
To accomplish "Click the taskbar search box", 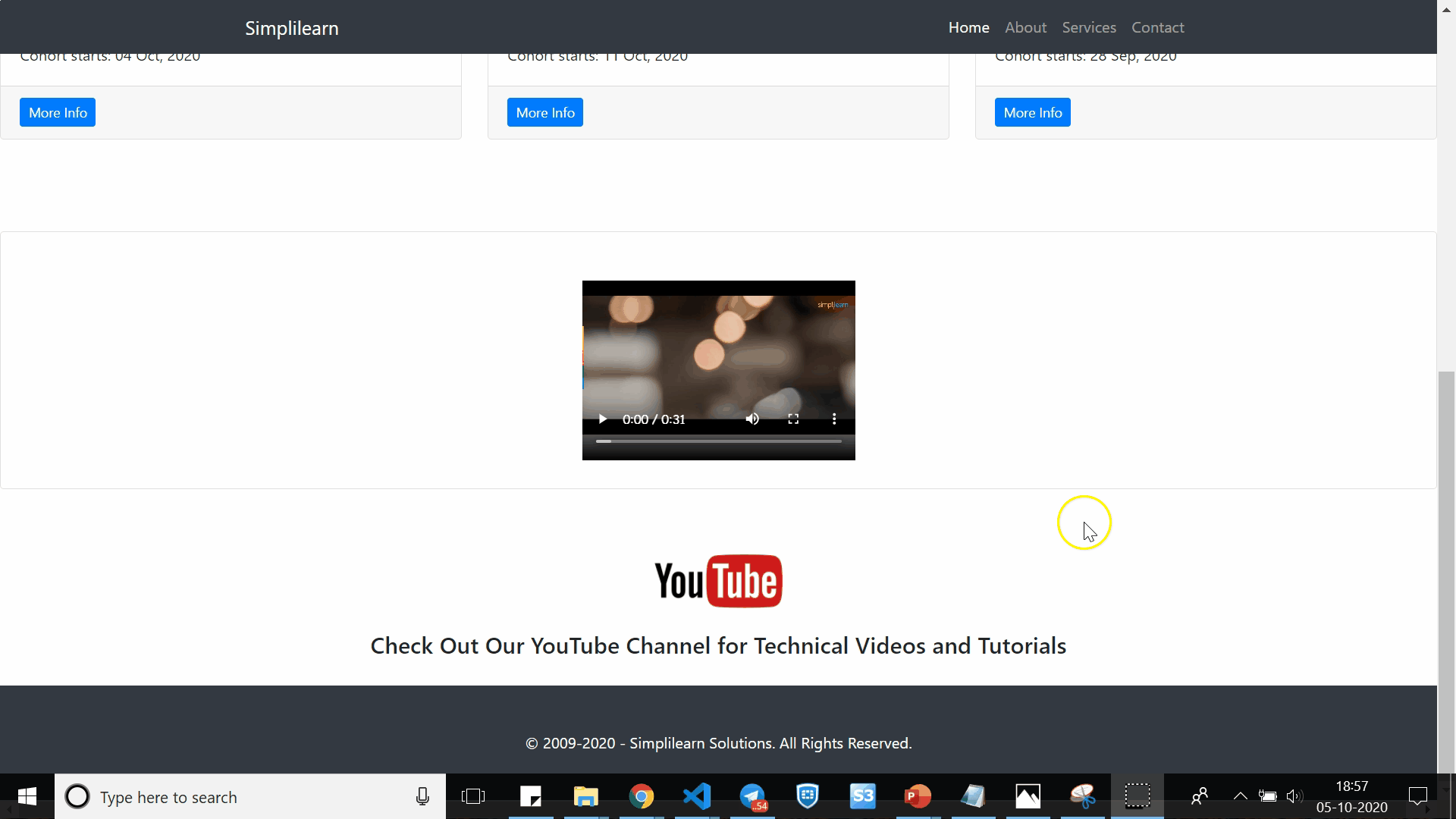I will click(250, 796).
